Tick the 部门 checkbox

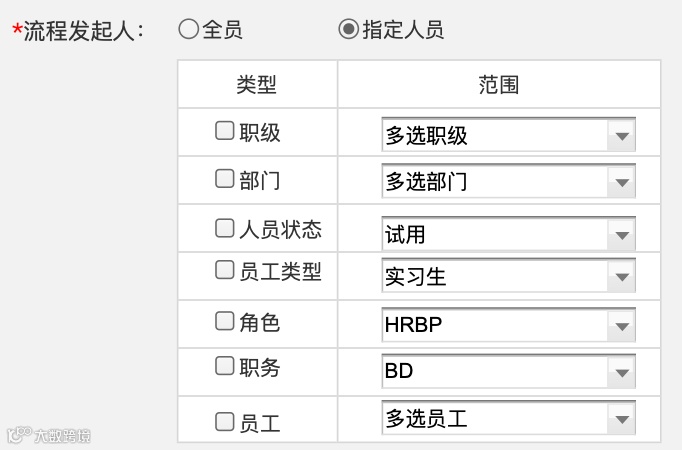[225, 179]
